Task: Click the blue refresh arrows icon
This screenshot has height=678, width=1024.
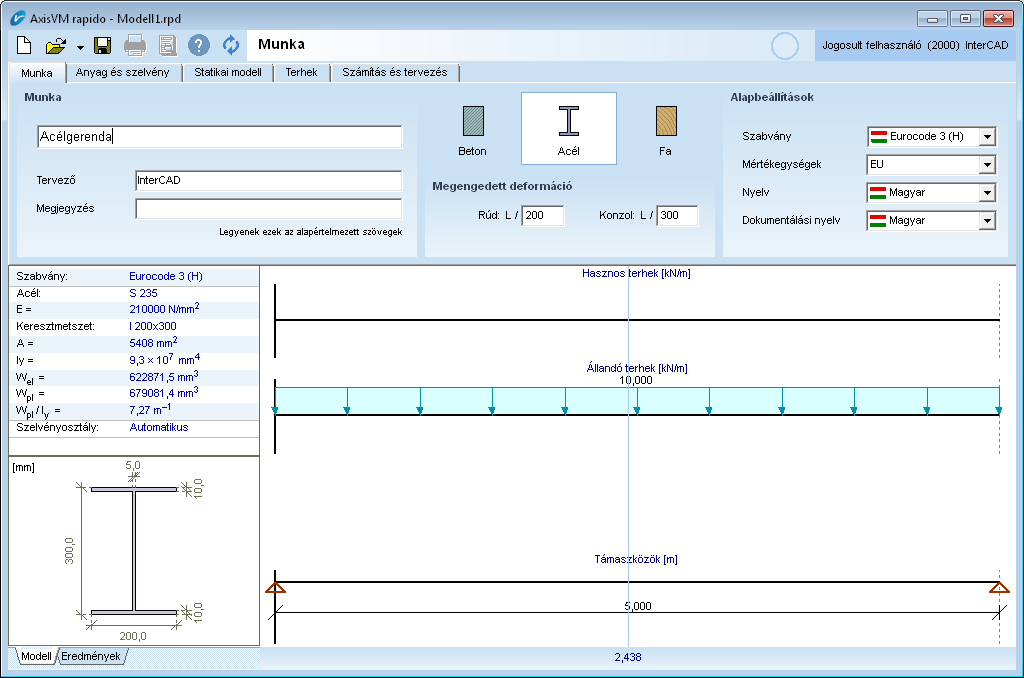Action: pos(231,45)
